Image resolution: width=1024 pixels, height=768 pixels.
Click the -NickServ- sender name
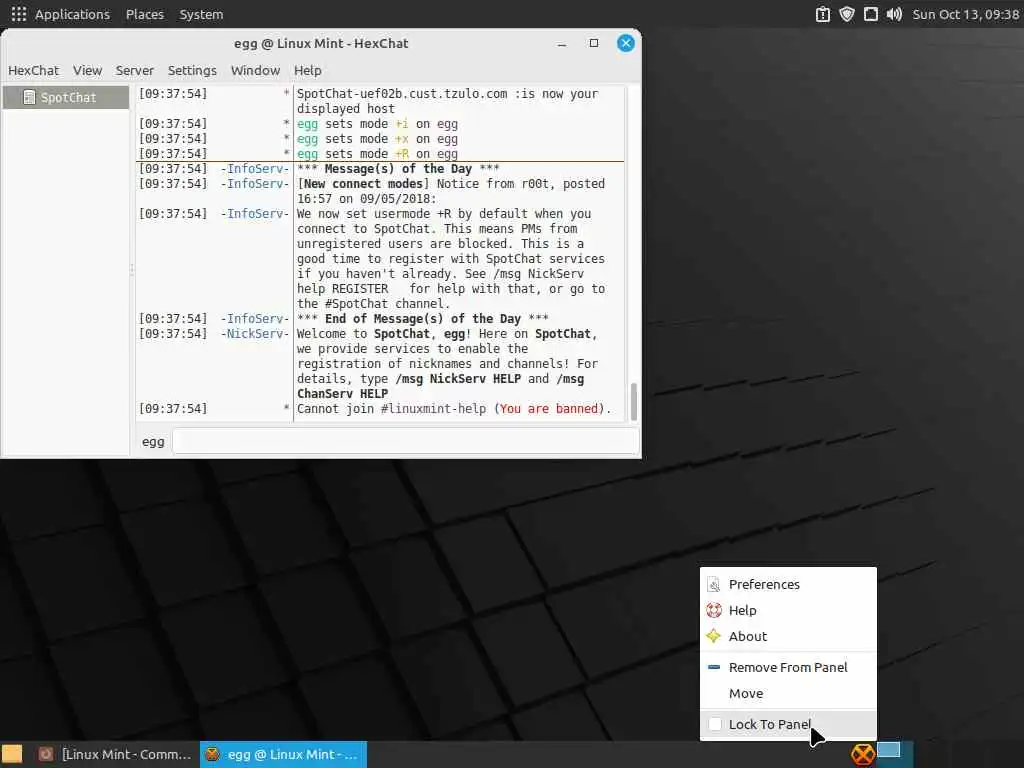click(255, 334)
